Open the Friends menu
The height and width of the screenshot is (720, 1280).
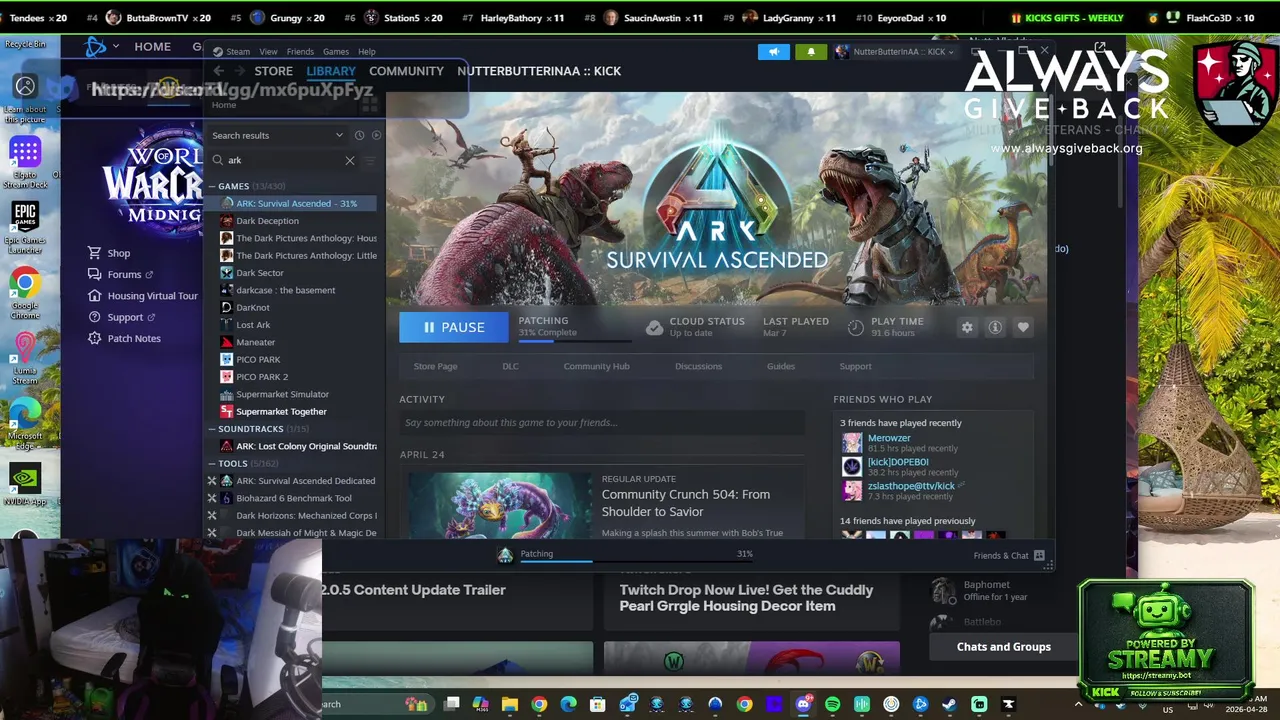300,51
